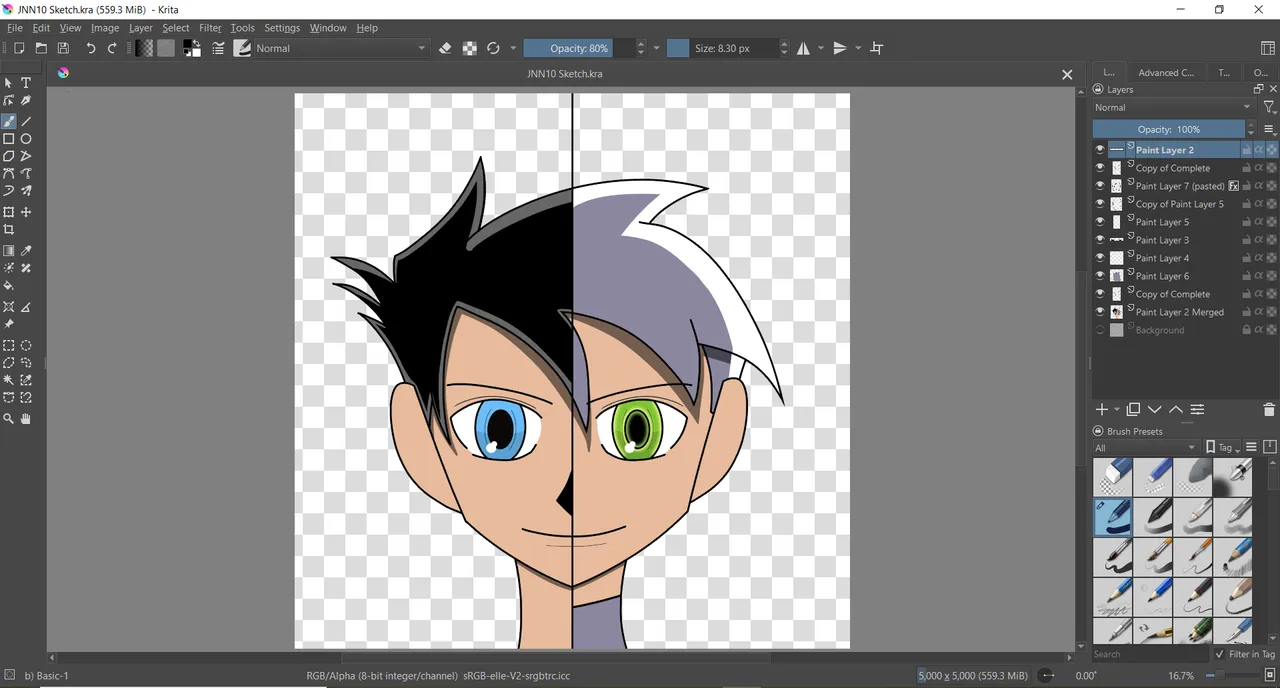Select the Paint Layer 2 Merged layer
Screen dimensions: 1280x688
(1179, 312)
